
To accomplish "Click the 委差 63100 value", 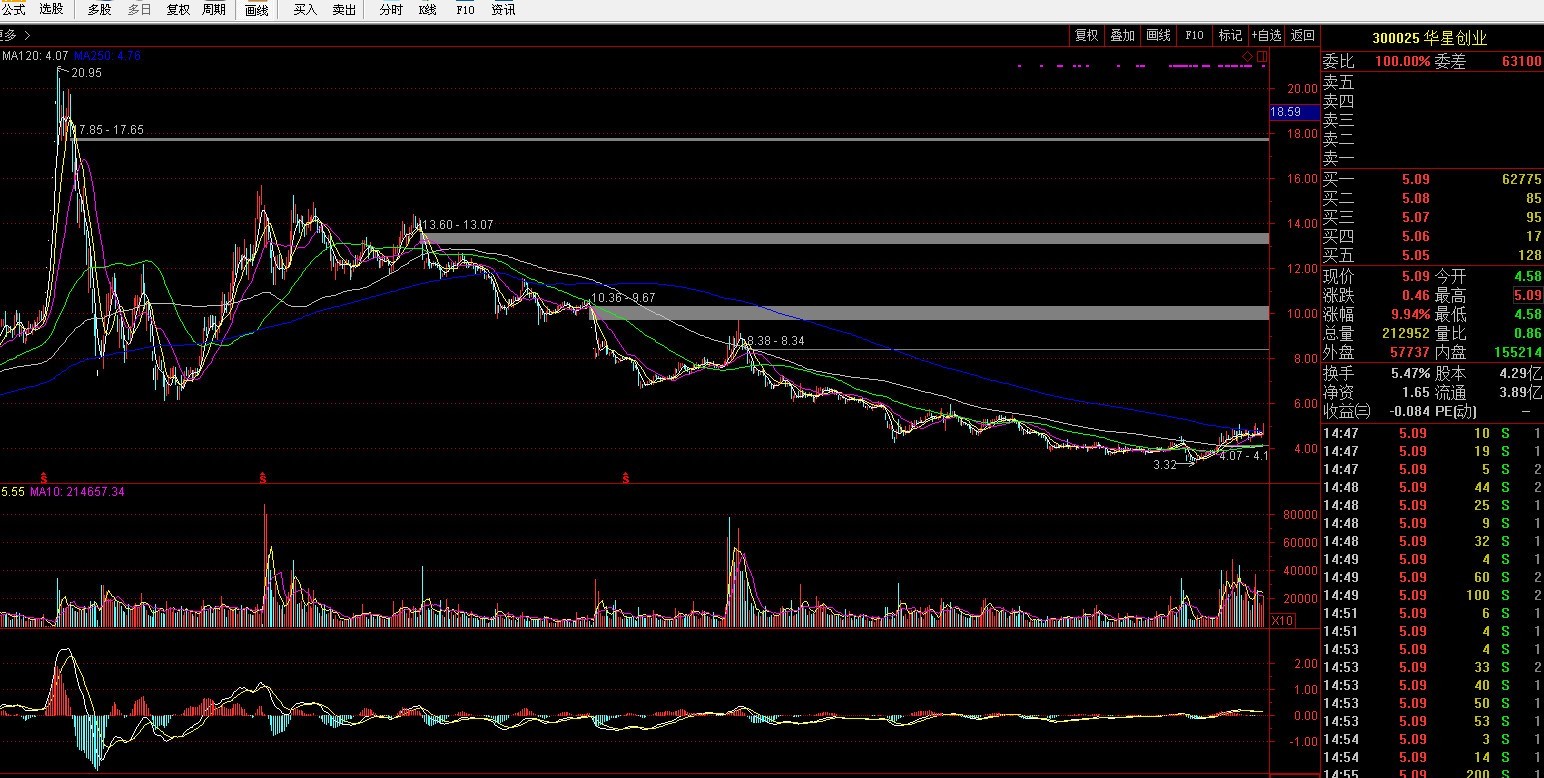I will click(1521, 61).
